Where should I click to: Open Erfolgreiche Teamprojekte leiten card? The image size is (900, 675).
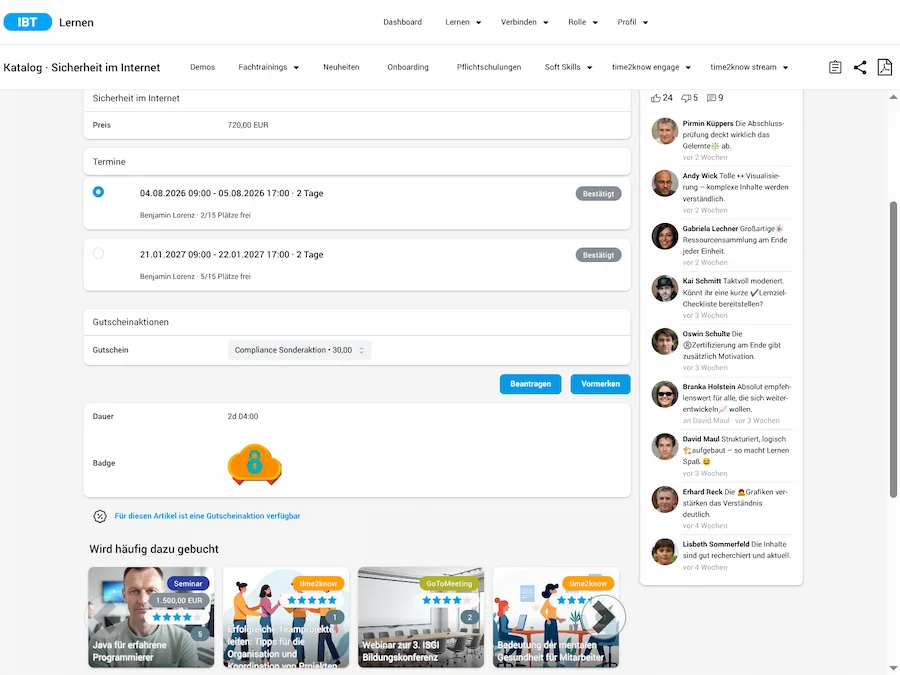click(x=286, y=618)
